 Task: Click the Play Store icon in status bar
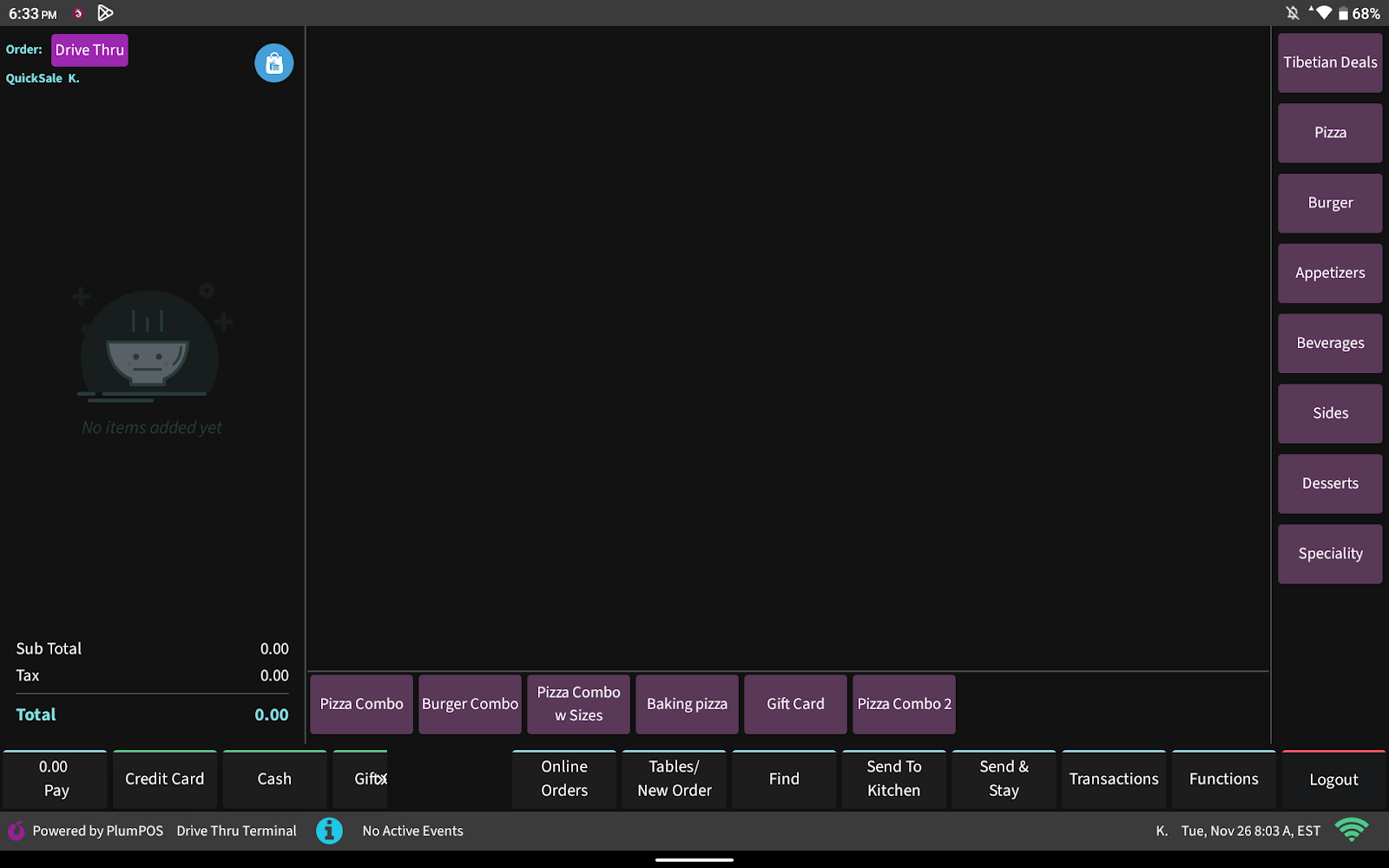[x=105, y=13]
